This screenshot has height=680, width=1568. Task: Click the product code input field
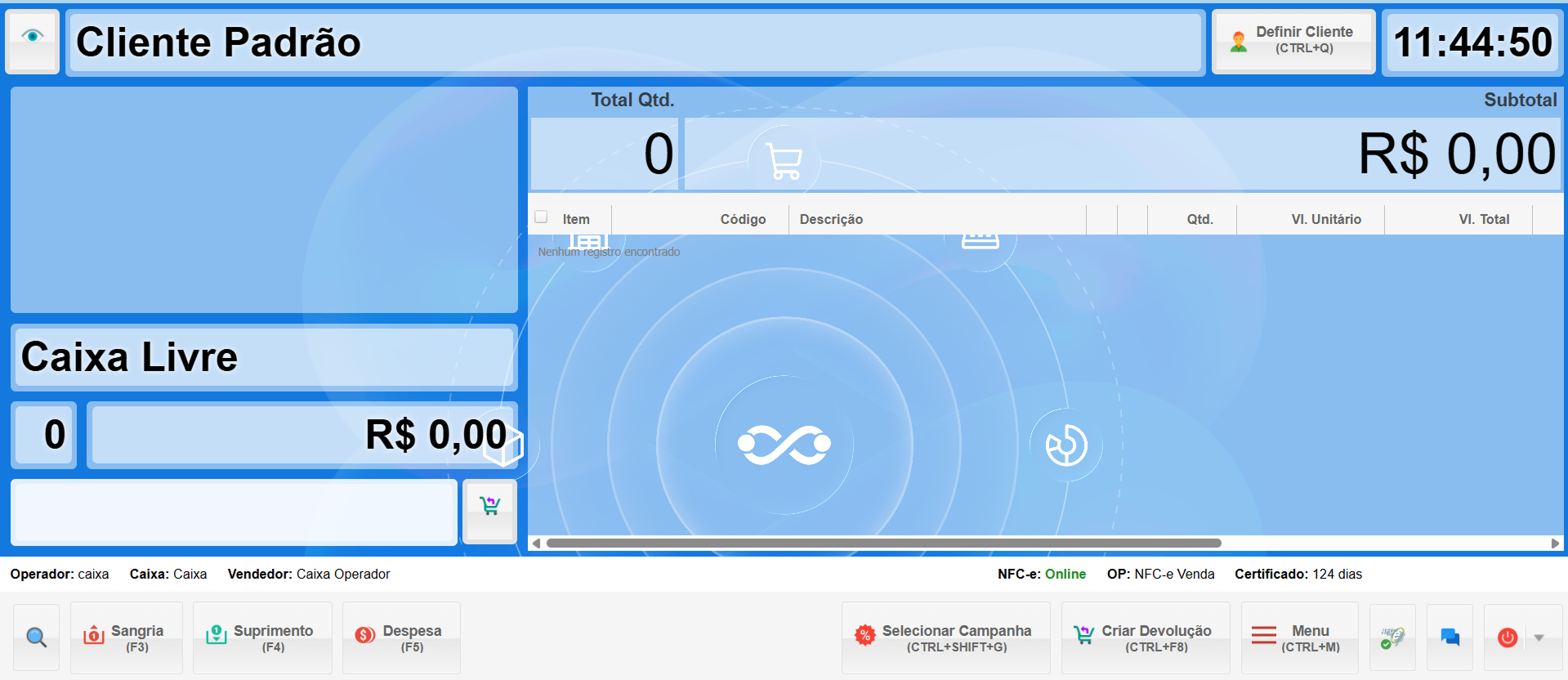click(235, 512)
